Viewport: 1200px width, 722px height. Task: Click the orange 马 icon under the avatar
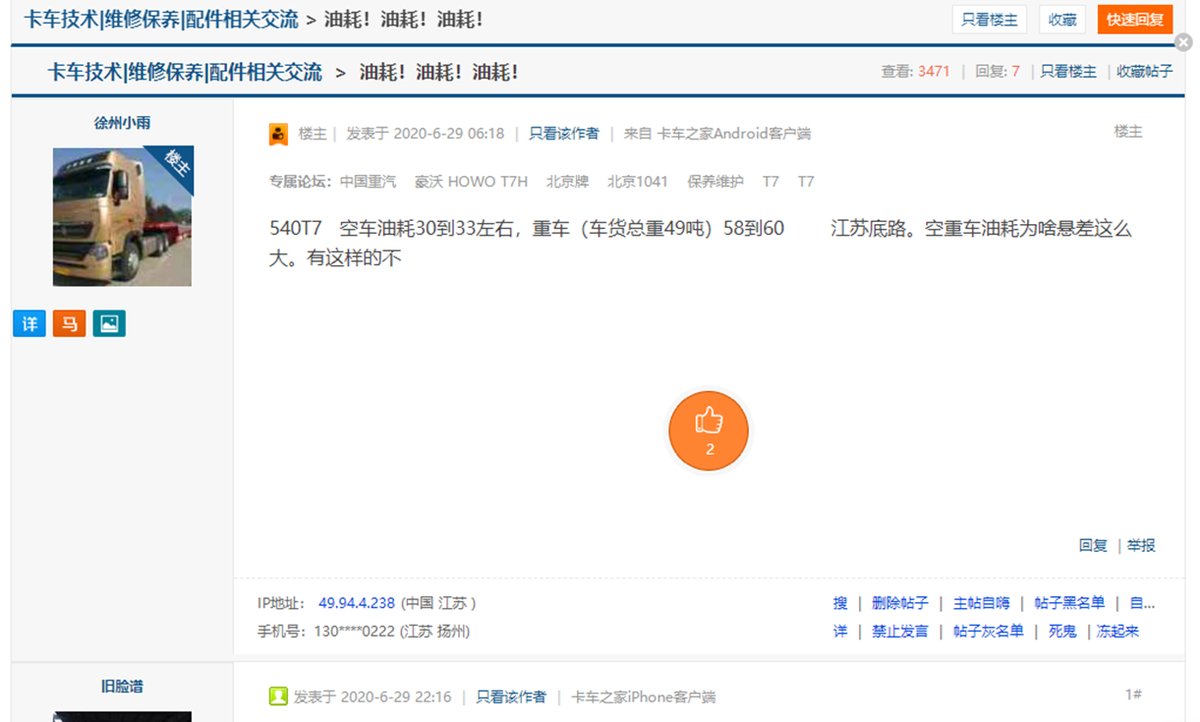[x=69, y=323]
